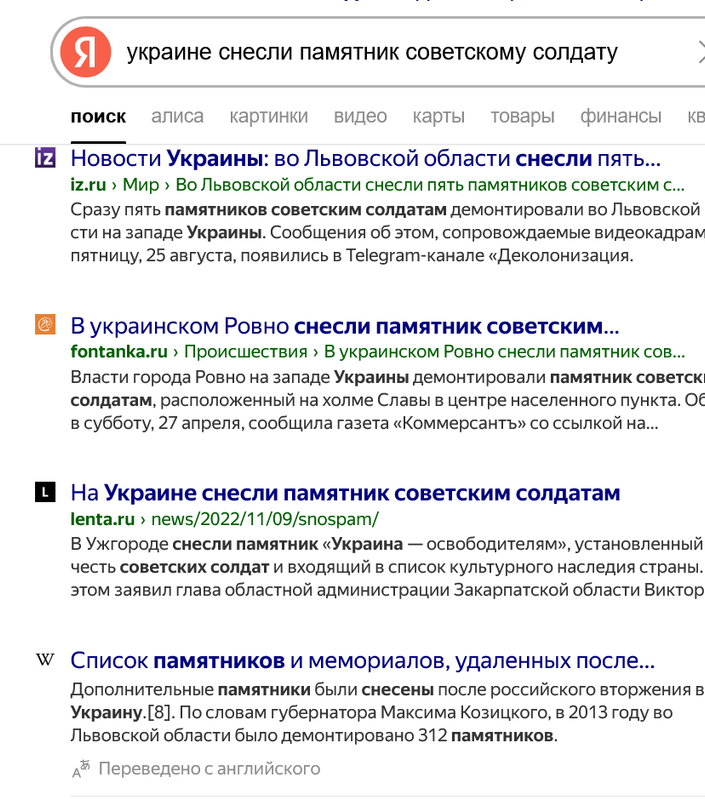Open the 'картинки' tab
705x800 pixels.
[268, 116]
